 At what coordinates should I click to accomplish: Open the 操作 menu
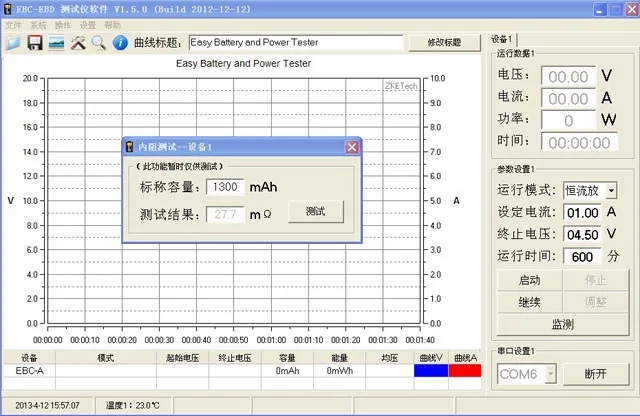tap(62, 25)
